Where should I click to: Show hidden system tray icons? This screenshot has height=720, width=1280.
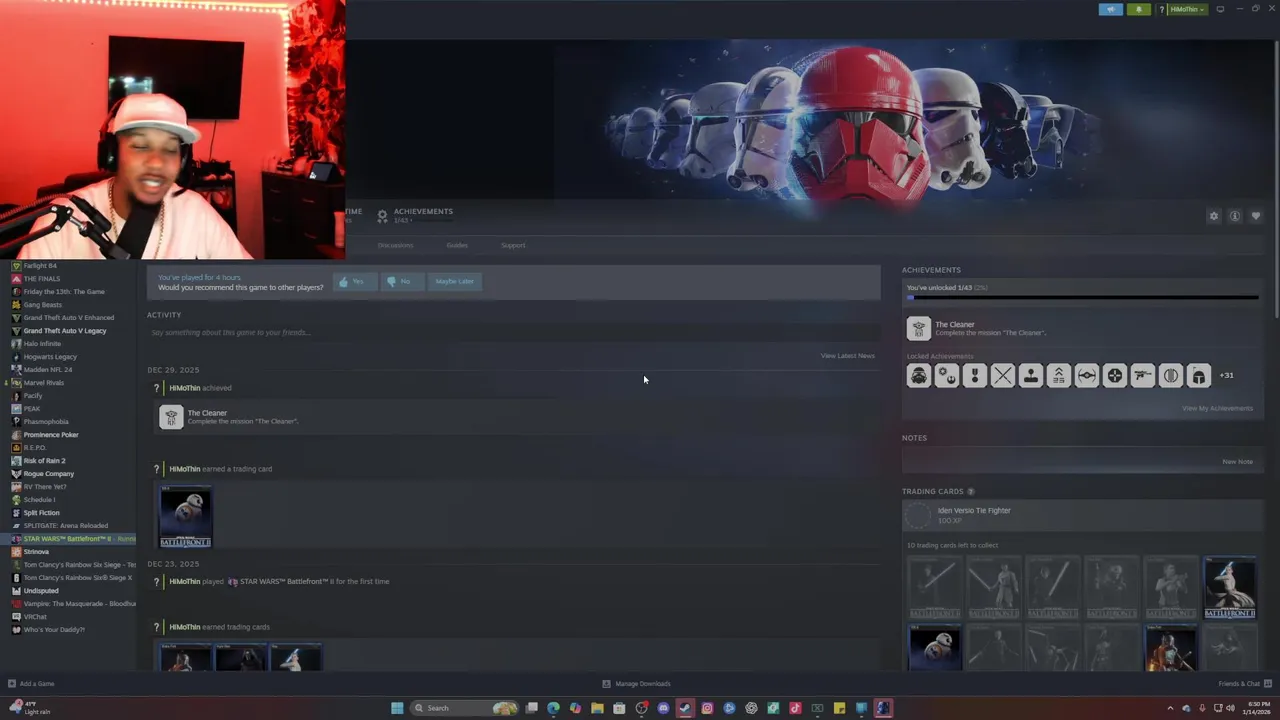click(x=1170, y=708)
